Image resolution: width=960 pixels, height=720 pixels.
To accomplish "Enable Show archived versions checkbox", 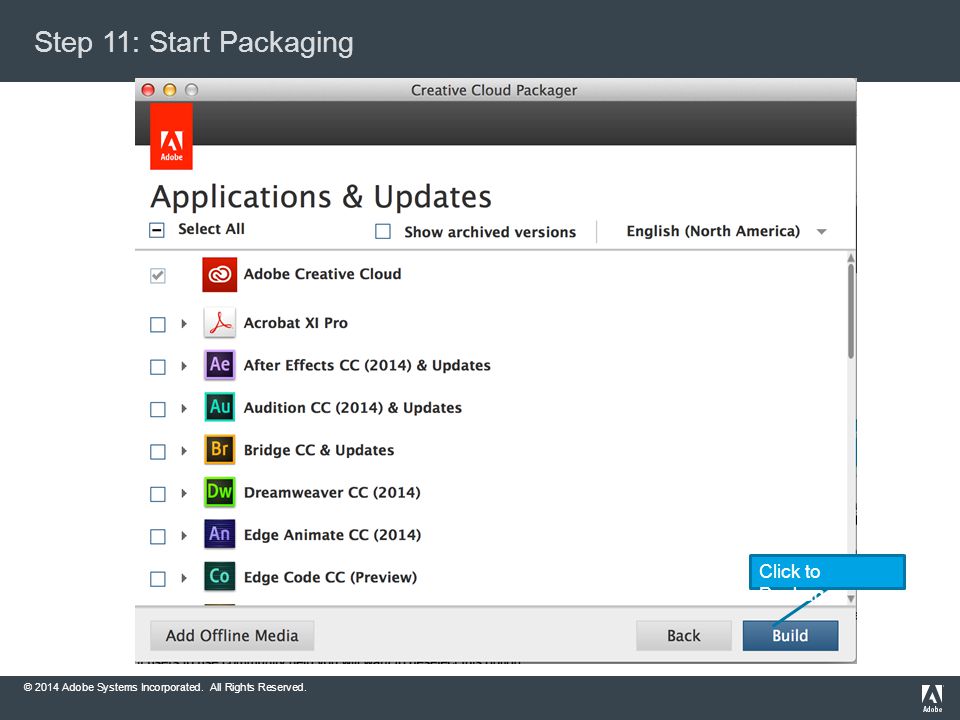I will 383,231.
